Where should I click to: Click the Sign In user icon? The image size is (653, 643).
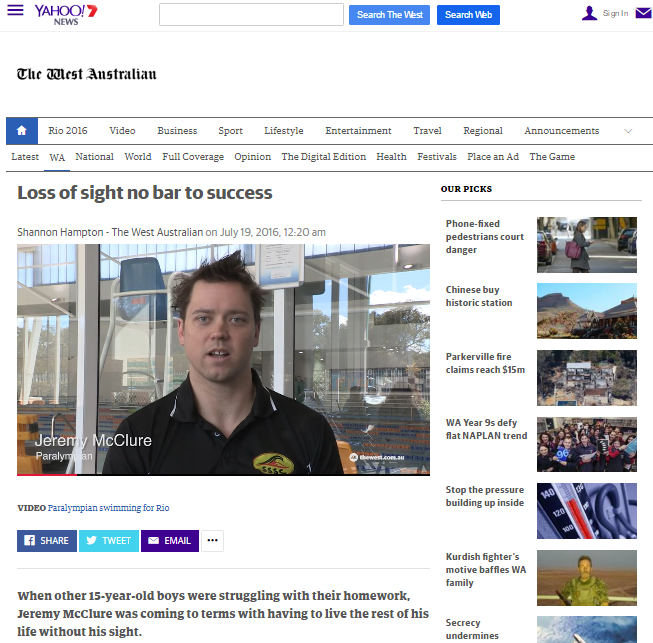coord(589,13)
